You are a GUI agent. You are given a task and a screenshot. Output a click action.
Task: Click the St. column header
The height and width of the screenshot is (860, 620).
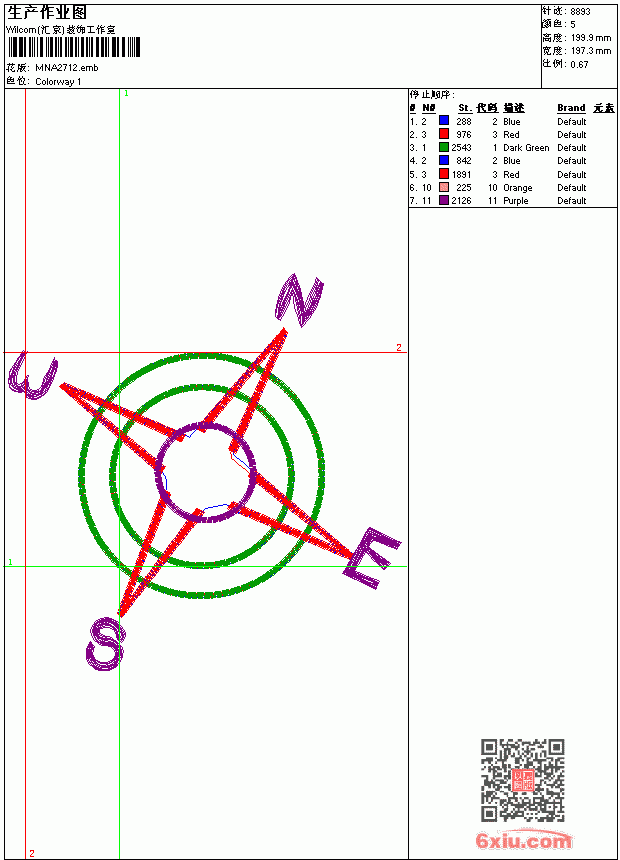465,108
